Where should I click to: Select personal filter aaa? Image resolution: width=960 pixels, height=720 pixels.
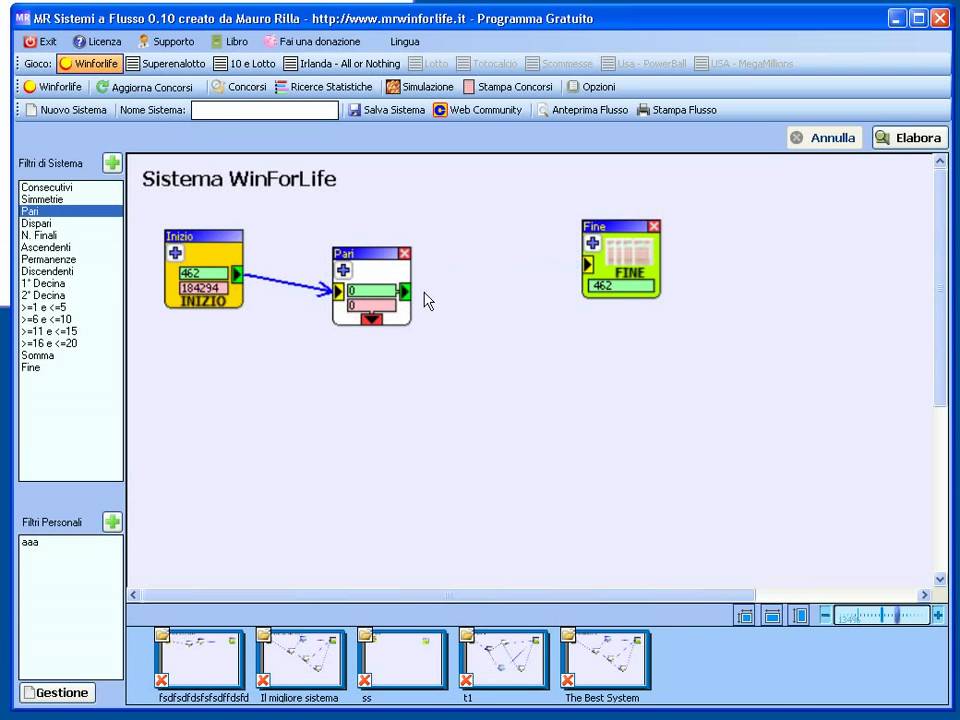(x=71, y=542)
